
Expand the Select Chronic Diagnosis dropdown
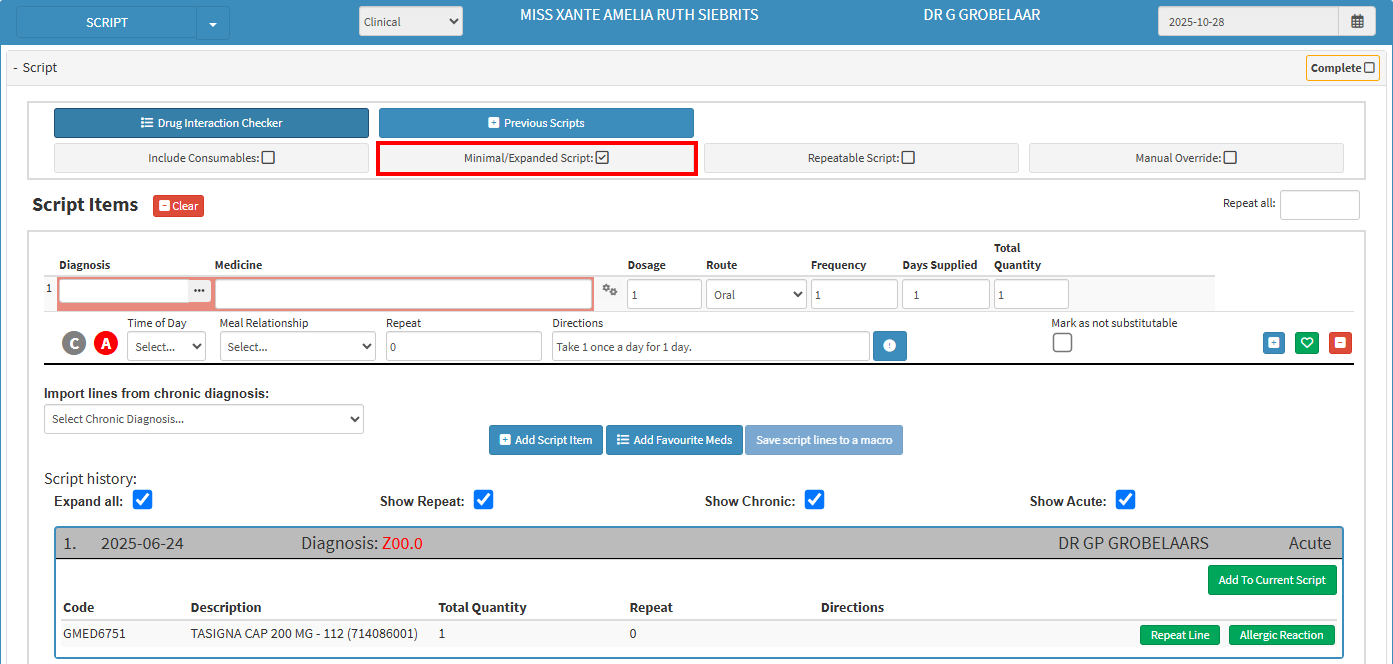pos(204,419)
